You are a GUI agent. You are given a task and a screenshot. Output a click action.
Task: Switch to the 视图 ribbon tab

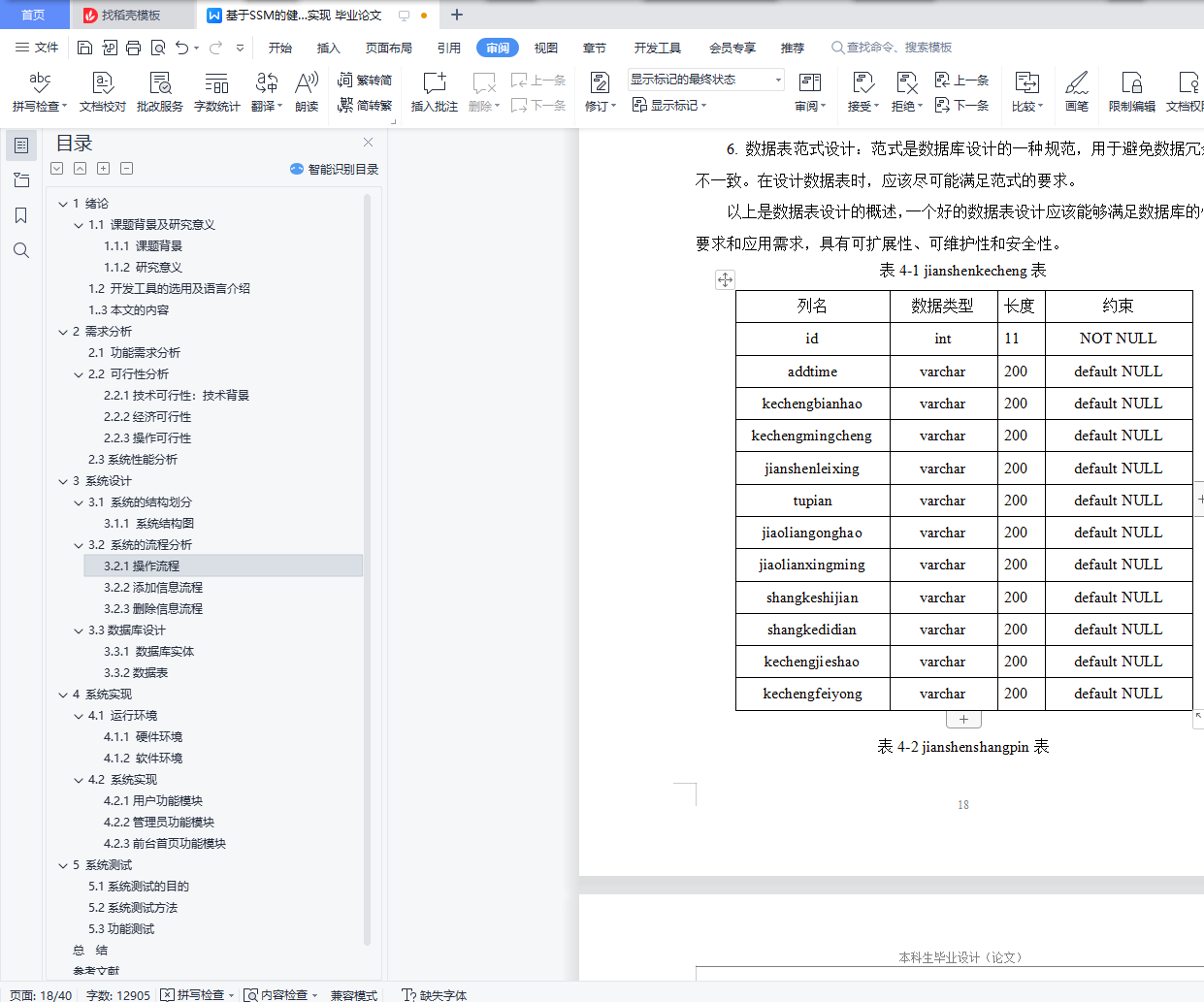pyautogui.click(x=546, y=48)
